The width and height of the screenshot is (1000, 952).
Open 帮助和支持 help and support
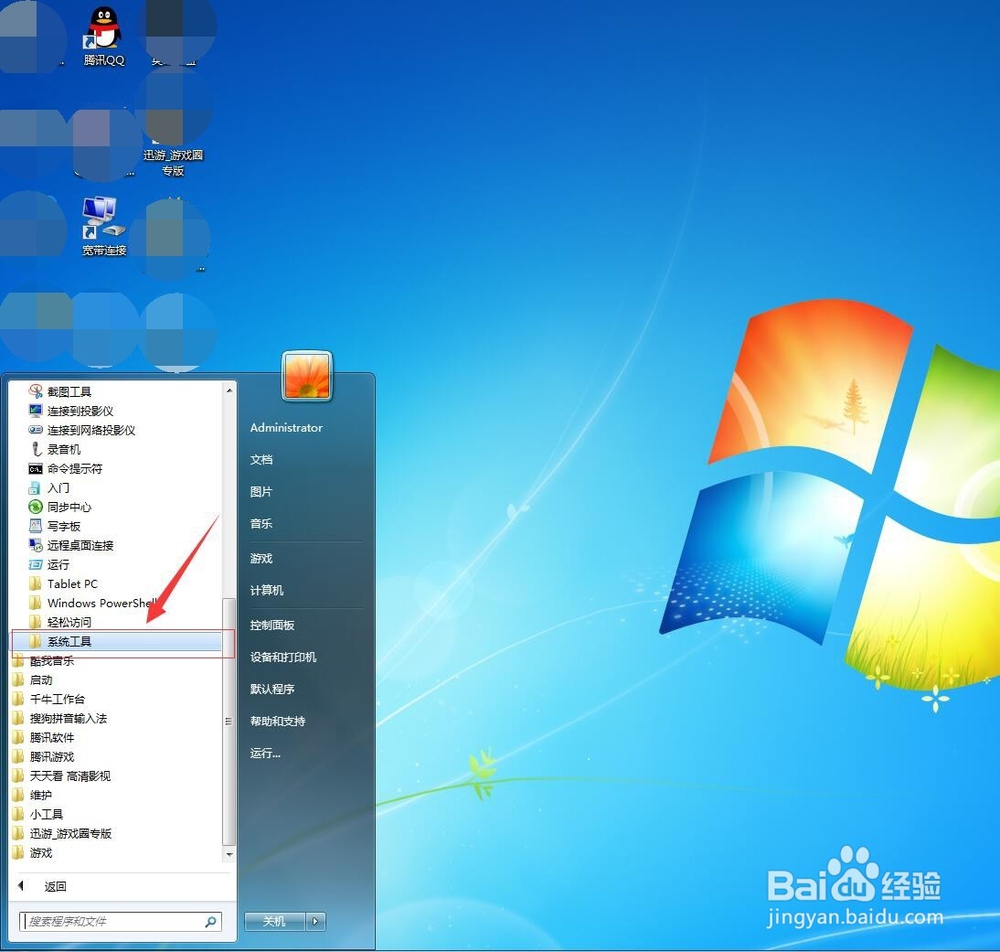[x=278, y=721]
